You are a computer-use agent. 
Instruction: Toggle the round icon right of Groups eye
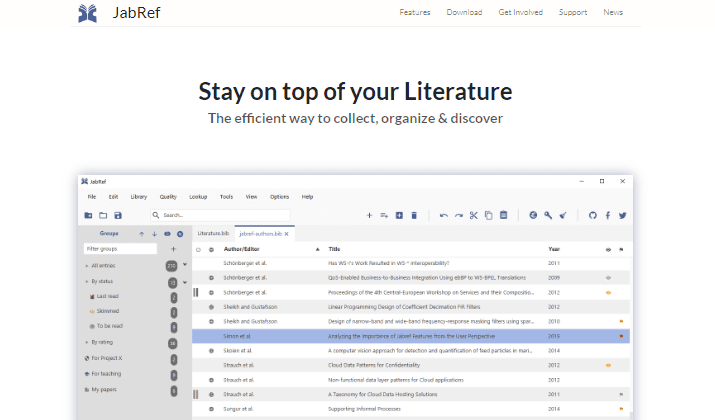click(180, 234)
